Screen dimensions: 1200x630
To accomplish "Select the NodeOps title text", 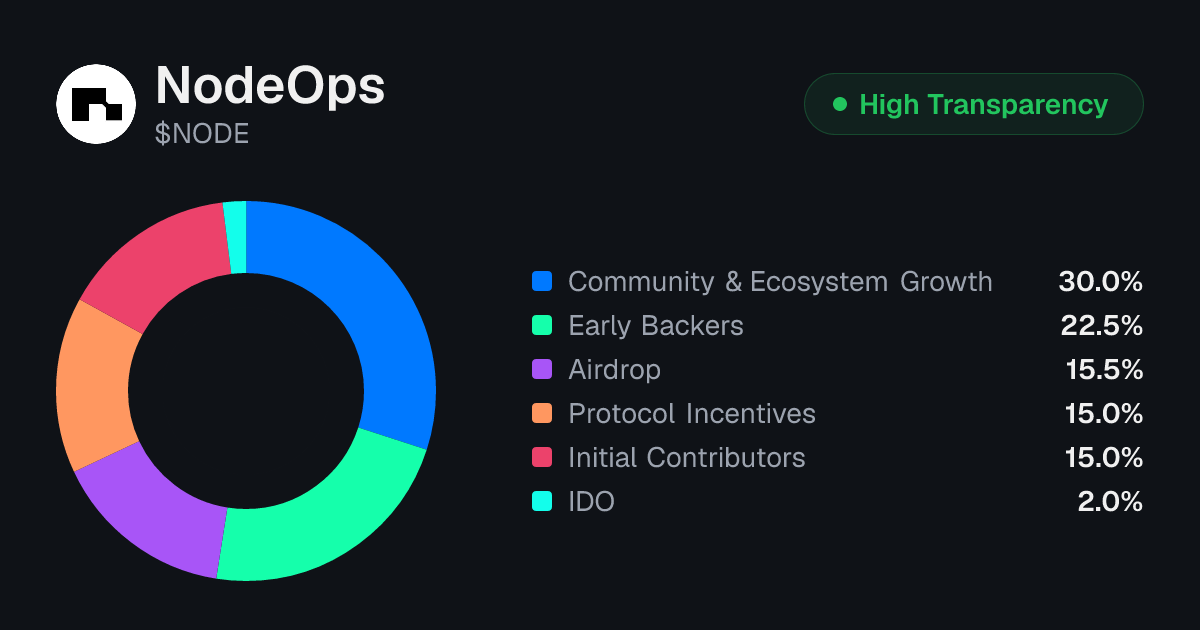I will tap(270, 86).
